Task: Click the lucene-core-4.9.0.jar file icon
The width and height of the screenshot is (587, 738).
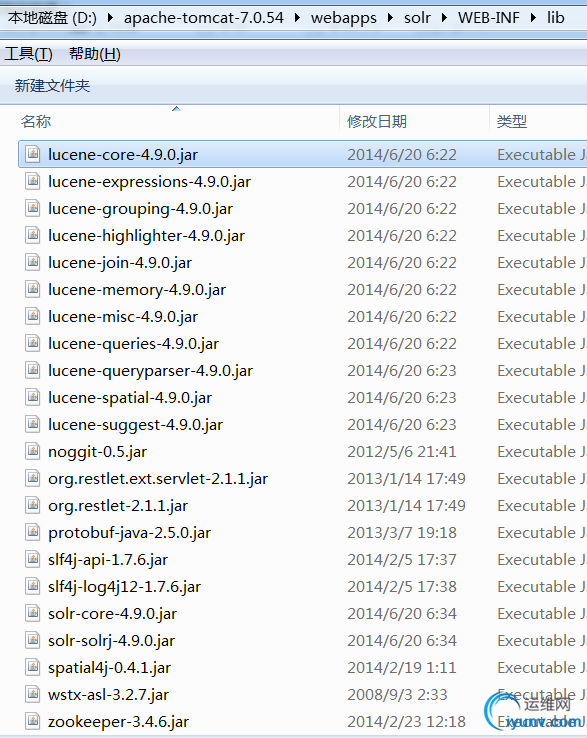Action: pyautogui.click(x=32, y=154)
